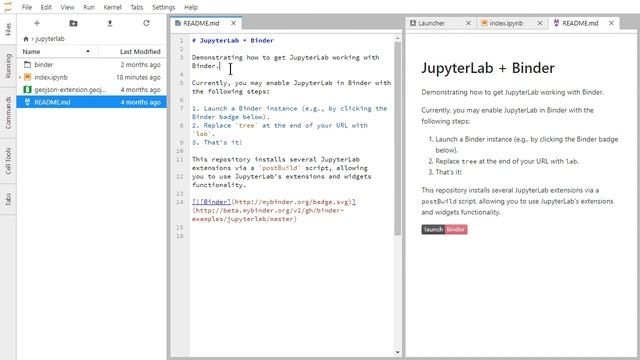Viewport: 640px width, 360px height.
Task: Click the '3. That's it!' editor line
Action: (217, 142)
